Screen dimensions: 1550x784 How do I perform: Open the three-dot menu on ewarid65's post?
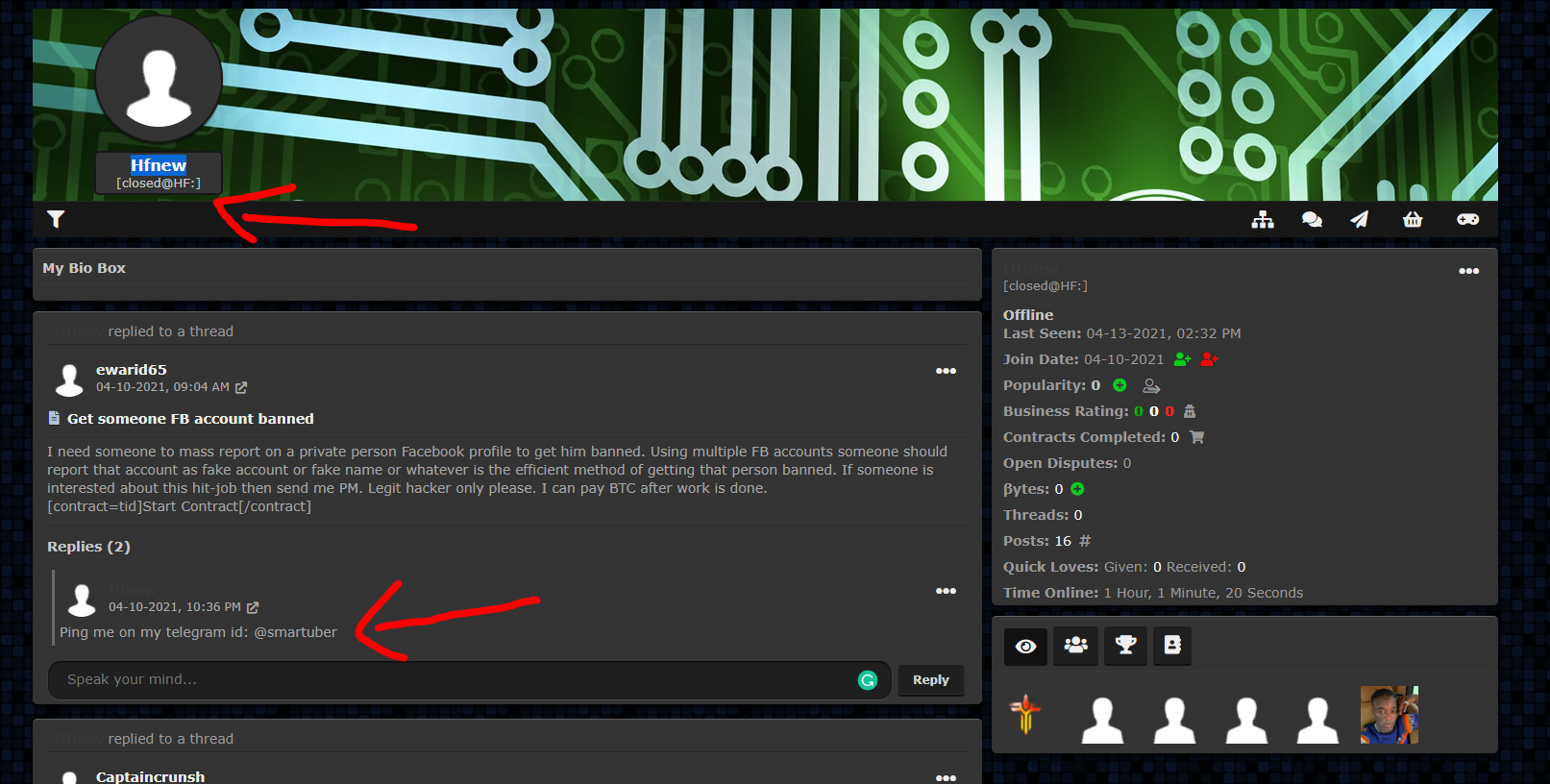tap(946, 371)
